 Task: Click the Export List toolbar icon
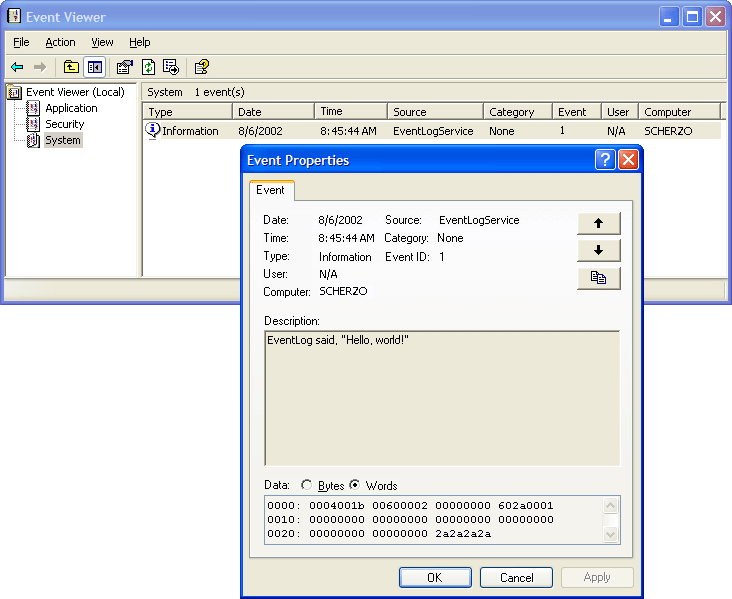pyautogui.click(x=171, y=67)
